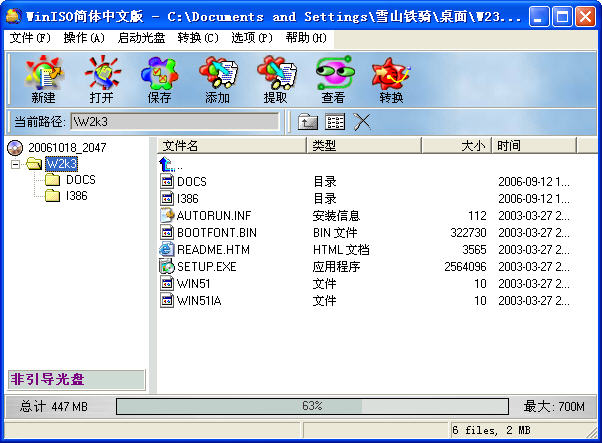
Task: Sort by 大小 column header
Action: 456,146
